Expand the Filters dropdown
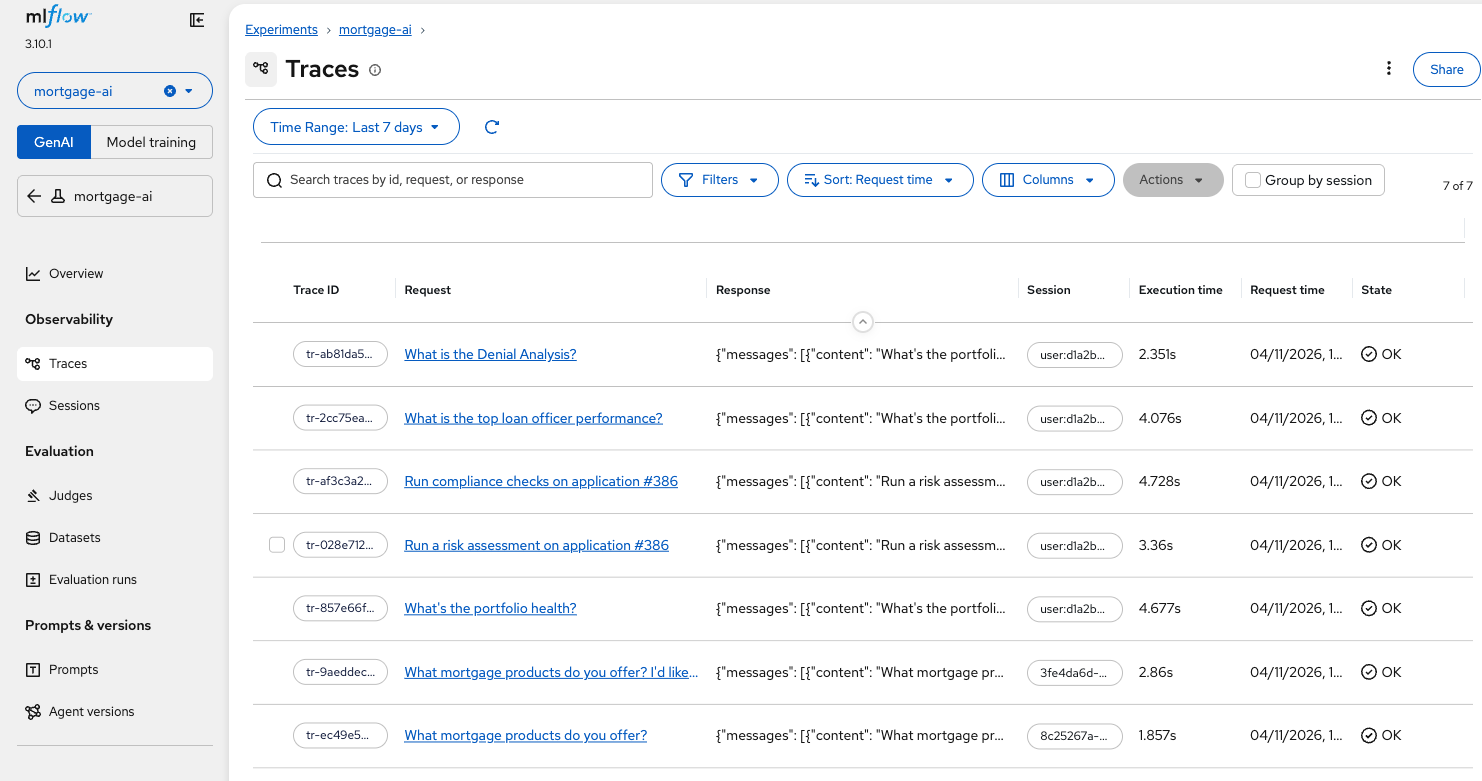The width and height of the screenshot is (1482, 781). pyautogui.click(x=719, y=180)
